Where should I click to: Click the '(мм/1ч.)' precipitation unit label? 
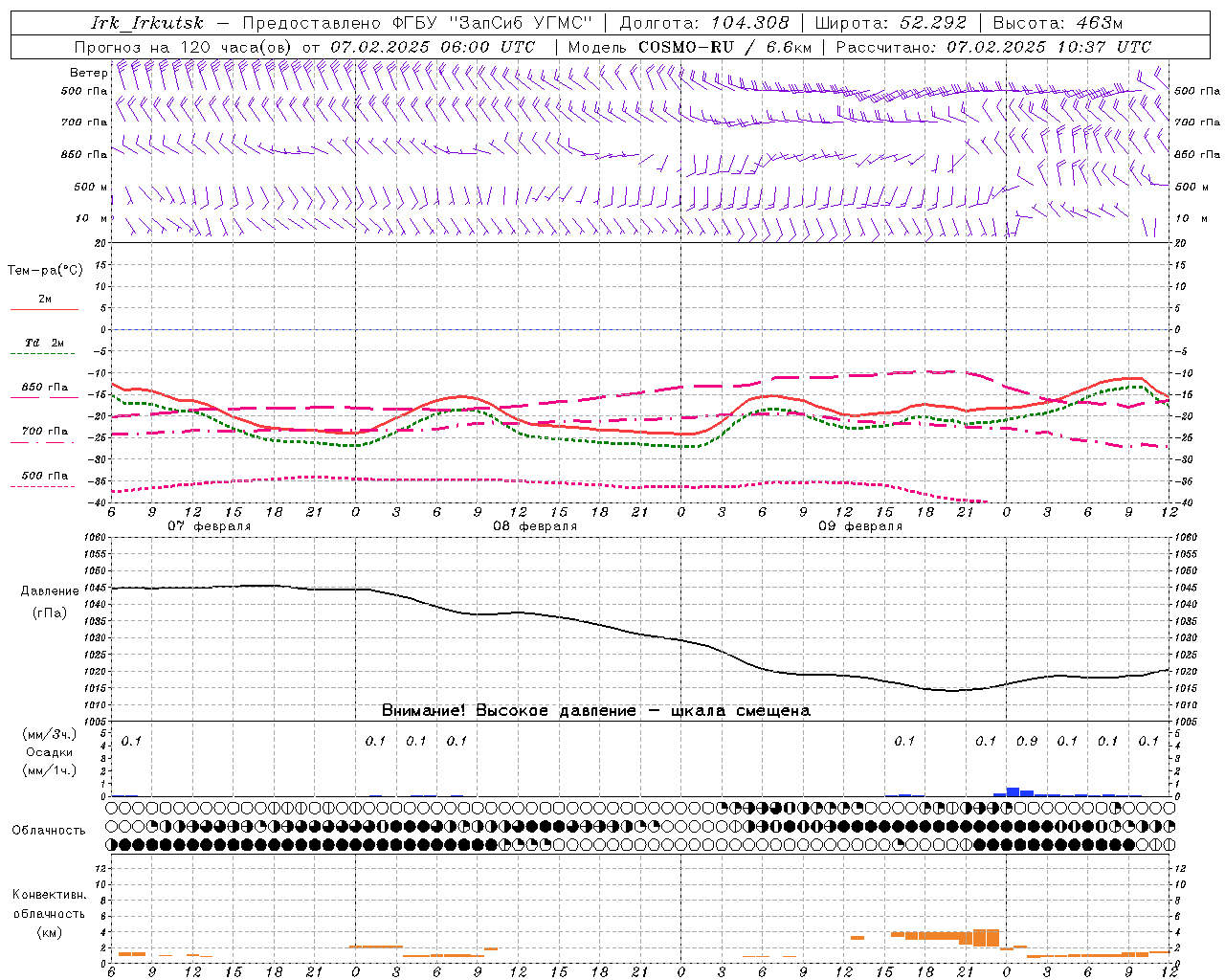(x=50, y=770)
